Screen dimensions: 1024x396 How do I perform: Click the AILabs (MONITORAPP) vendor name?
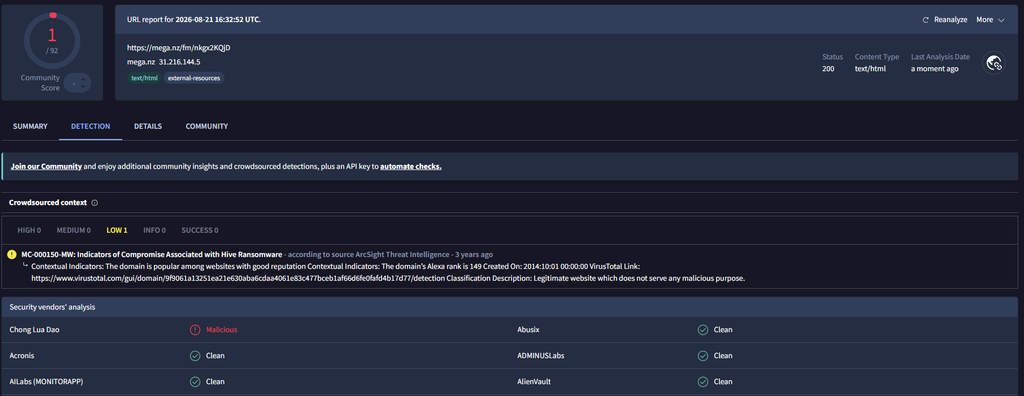point(46,382)
